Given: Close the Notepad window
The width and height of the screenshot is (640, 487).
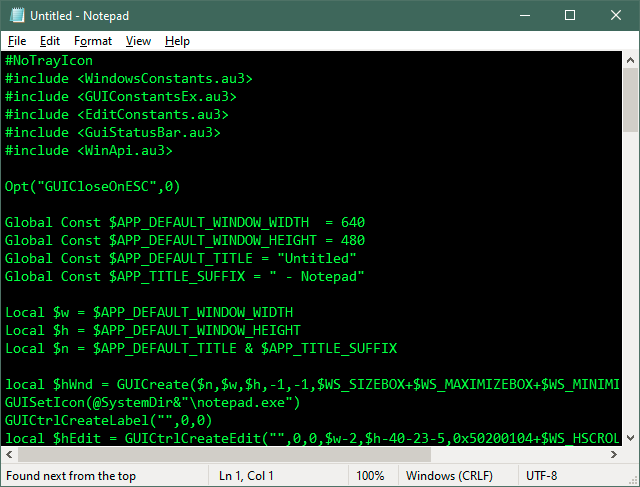Looking at the screenshot, I should click(x=616, y=16).
